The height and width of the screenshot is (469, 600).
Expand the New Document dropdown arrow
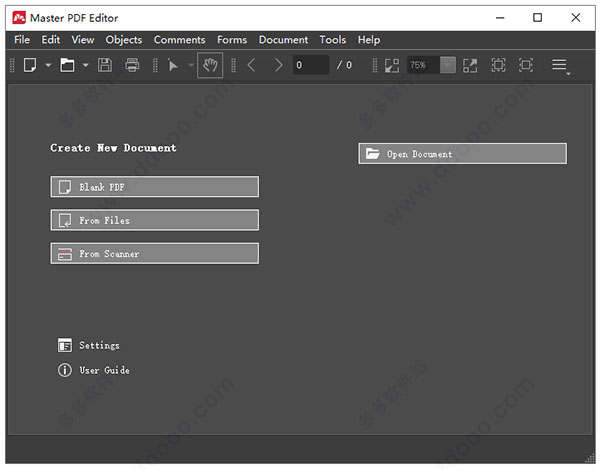(x=48, y=65)
